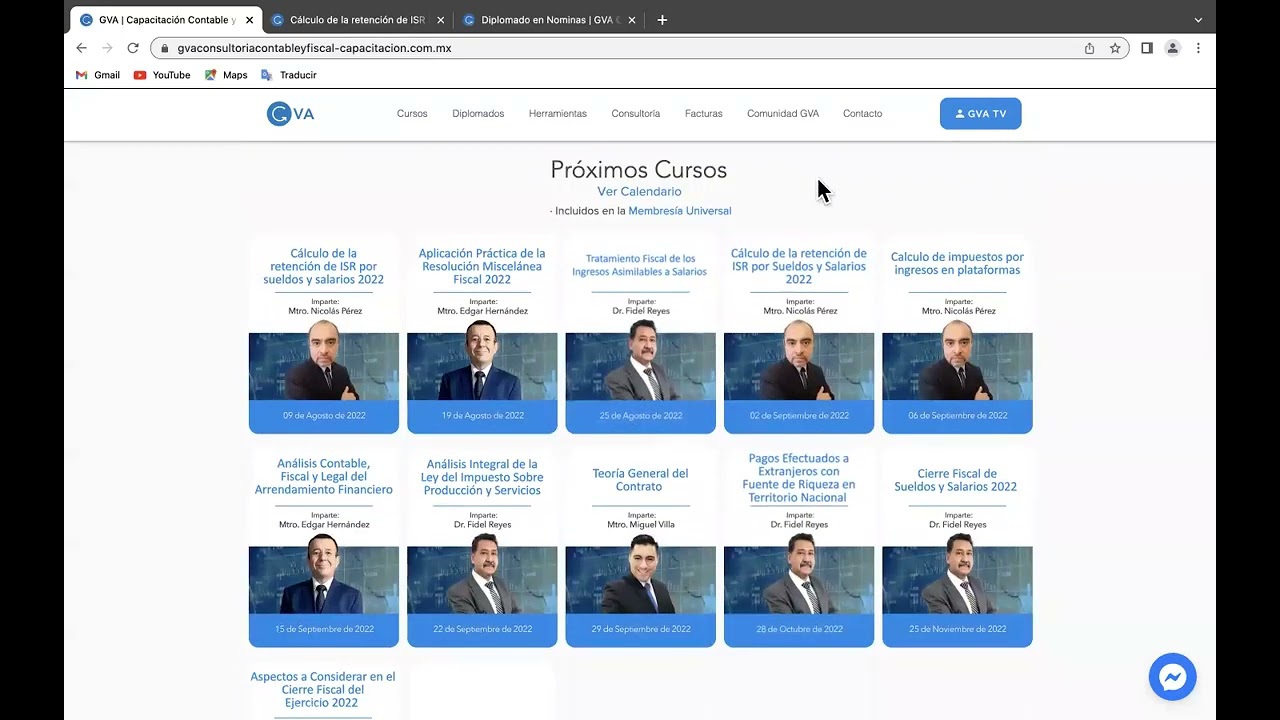Open the Cursos navigation menu
The image size is (1280, 720).
point(412,114)
